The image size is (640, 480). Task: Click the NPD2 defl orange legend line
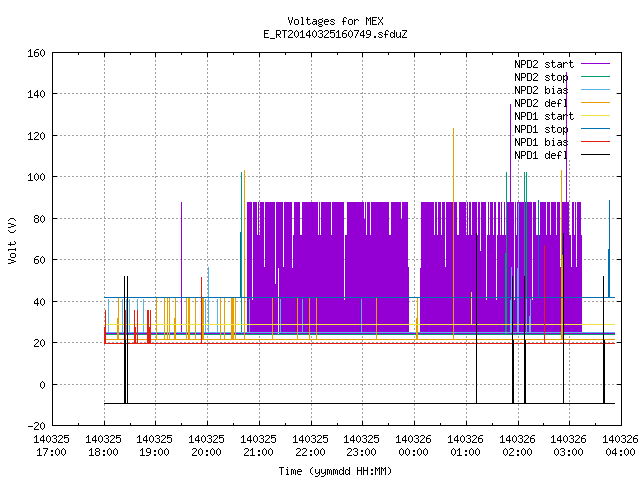pyautogui.click(x=595, y=102)
